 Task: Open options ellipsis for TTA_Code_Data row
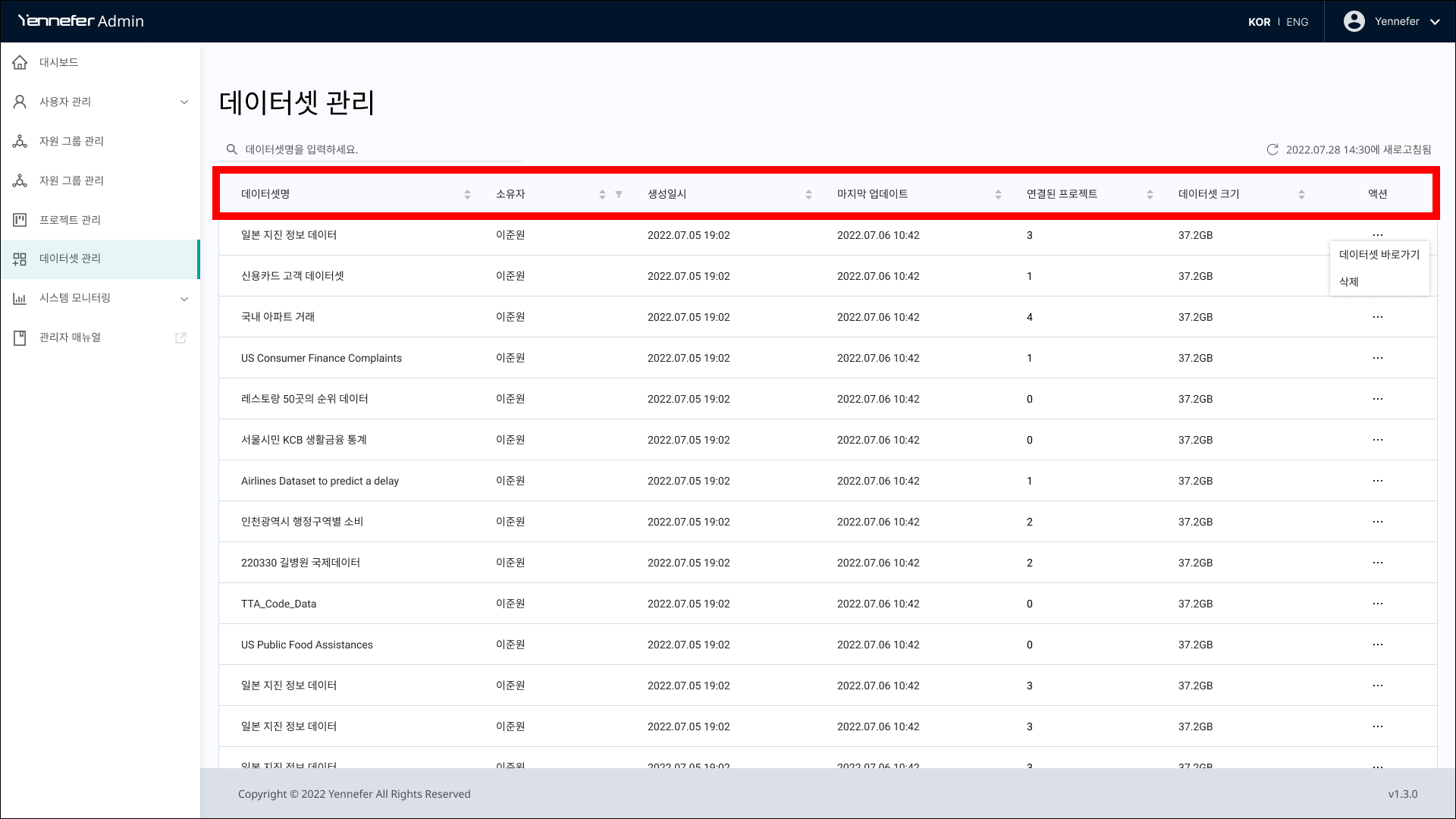[1377, 604]
